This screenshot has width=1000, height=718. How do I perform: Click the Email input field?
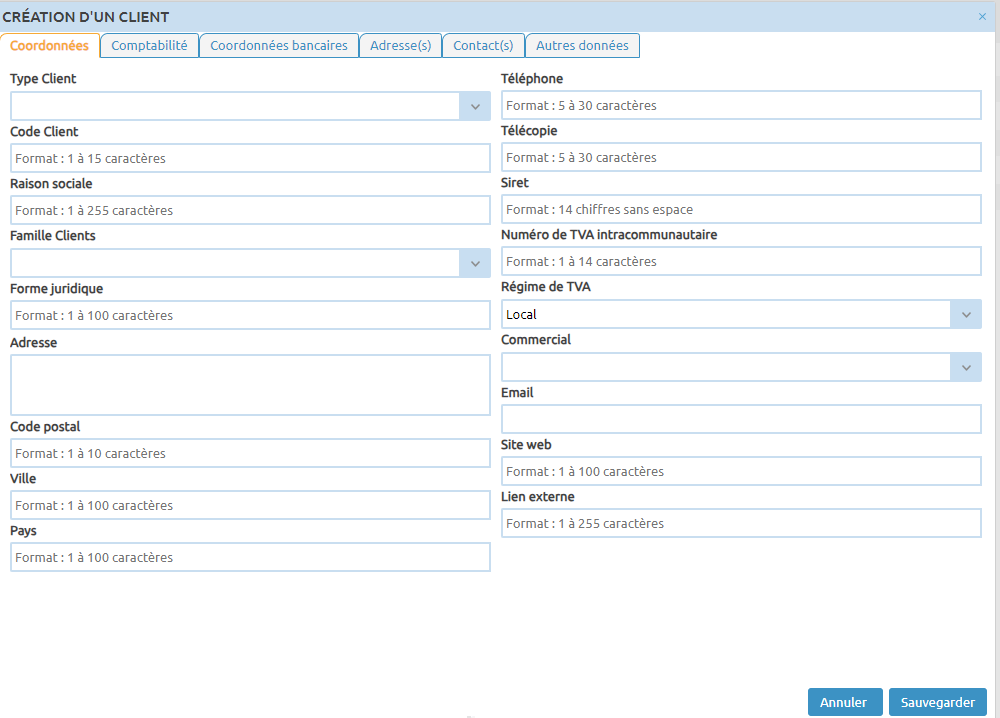click(x=740, y=419)
